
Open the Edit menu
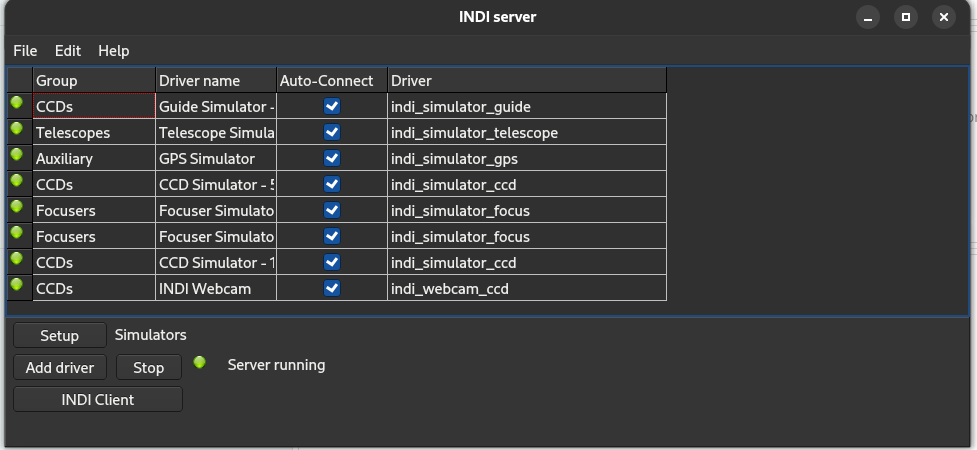tap(68, 51)
